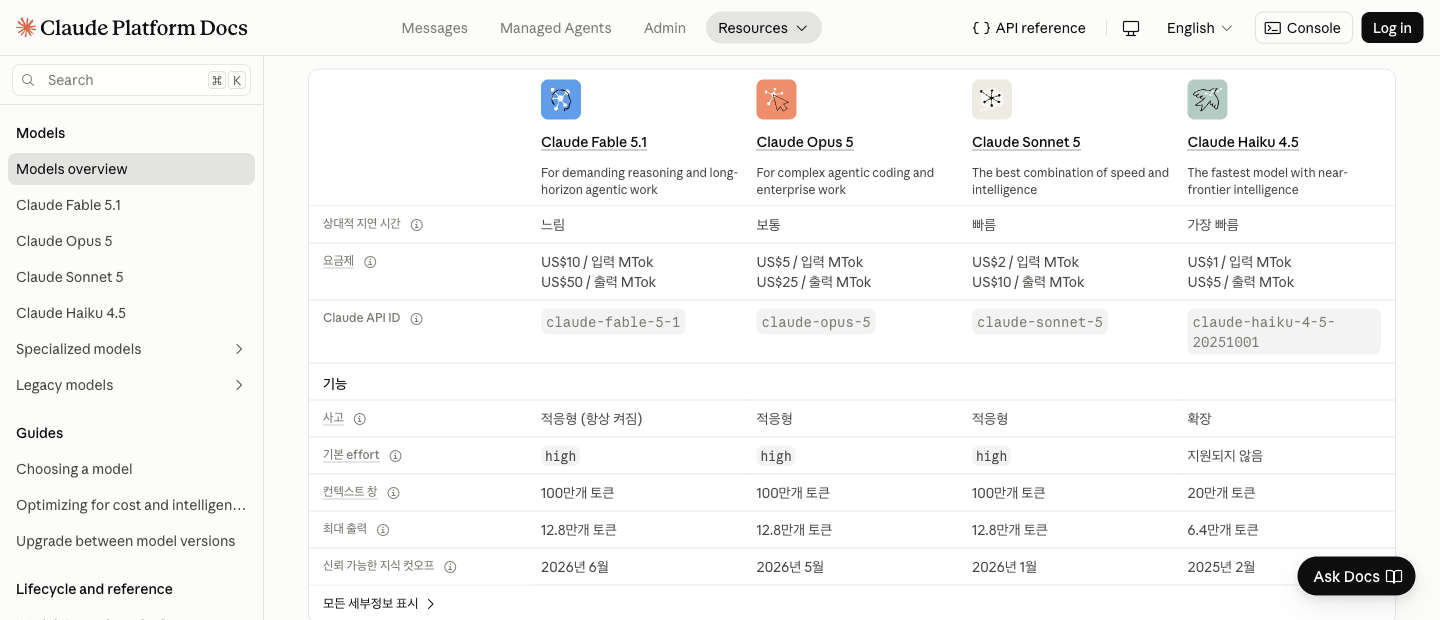
Task: Click the info icon beside 기본 effort
Action: pyautogui.click(x=396, y=456)
